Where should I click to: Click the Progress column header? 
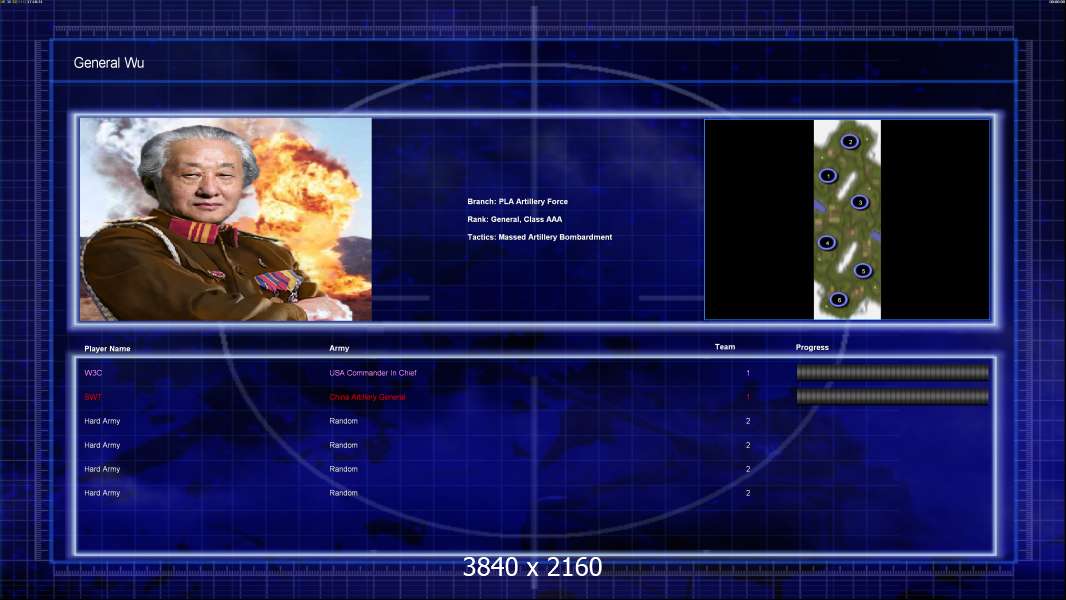click(x=812, y=348)
